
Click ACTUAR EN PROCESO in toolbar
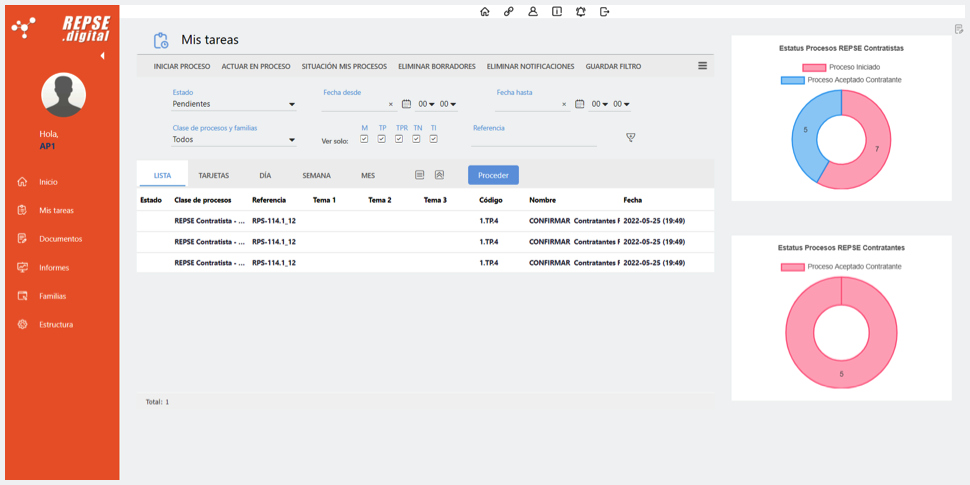click(256, 66)
